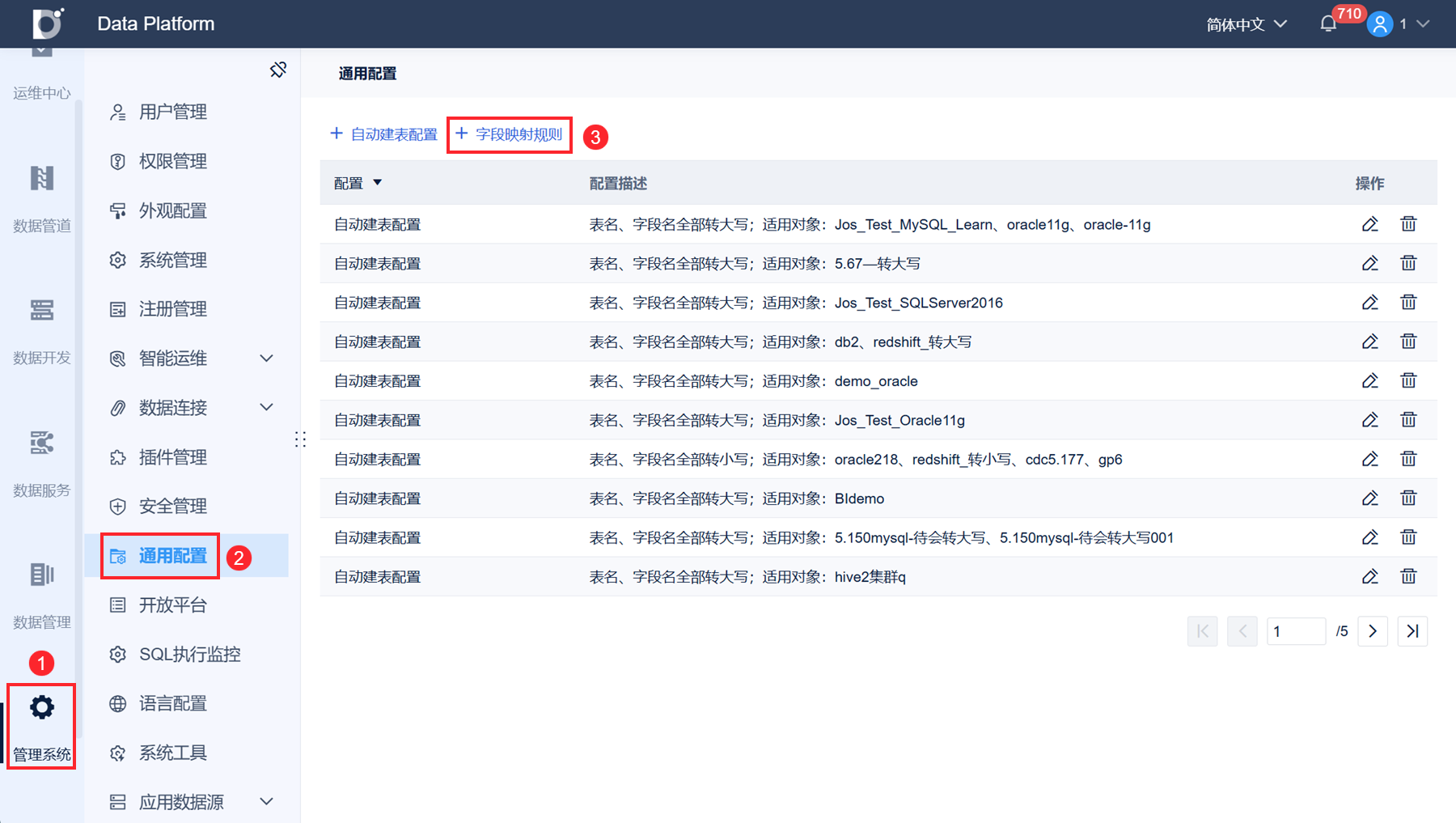Jump to the first page

1203,631
